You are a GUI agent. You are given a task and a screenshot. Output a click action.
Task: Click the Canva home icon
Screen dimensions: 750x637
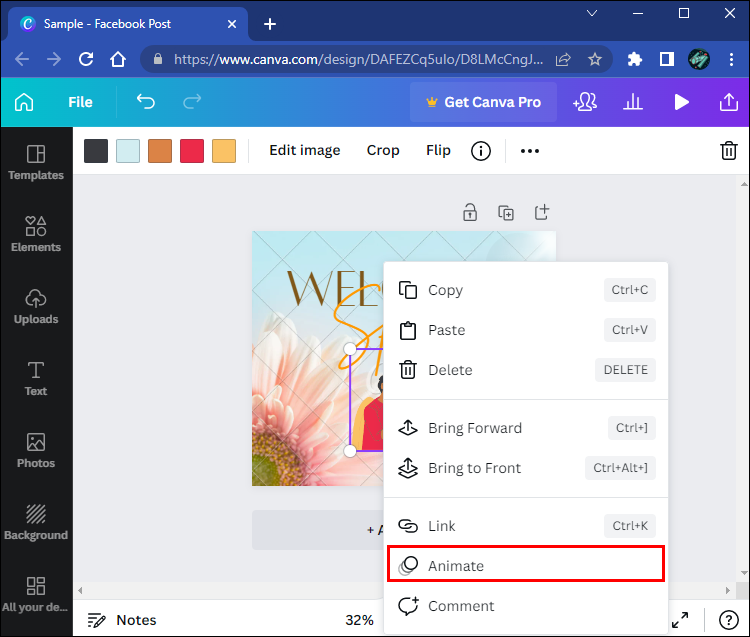[24, 102]
